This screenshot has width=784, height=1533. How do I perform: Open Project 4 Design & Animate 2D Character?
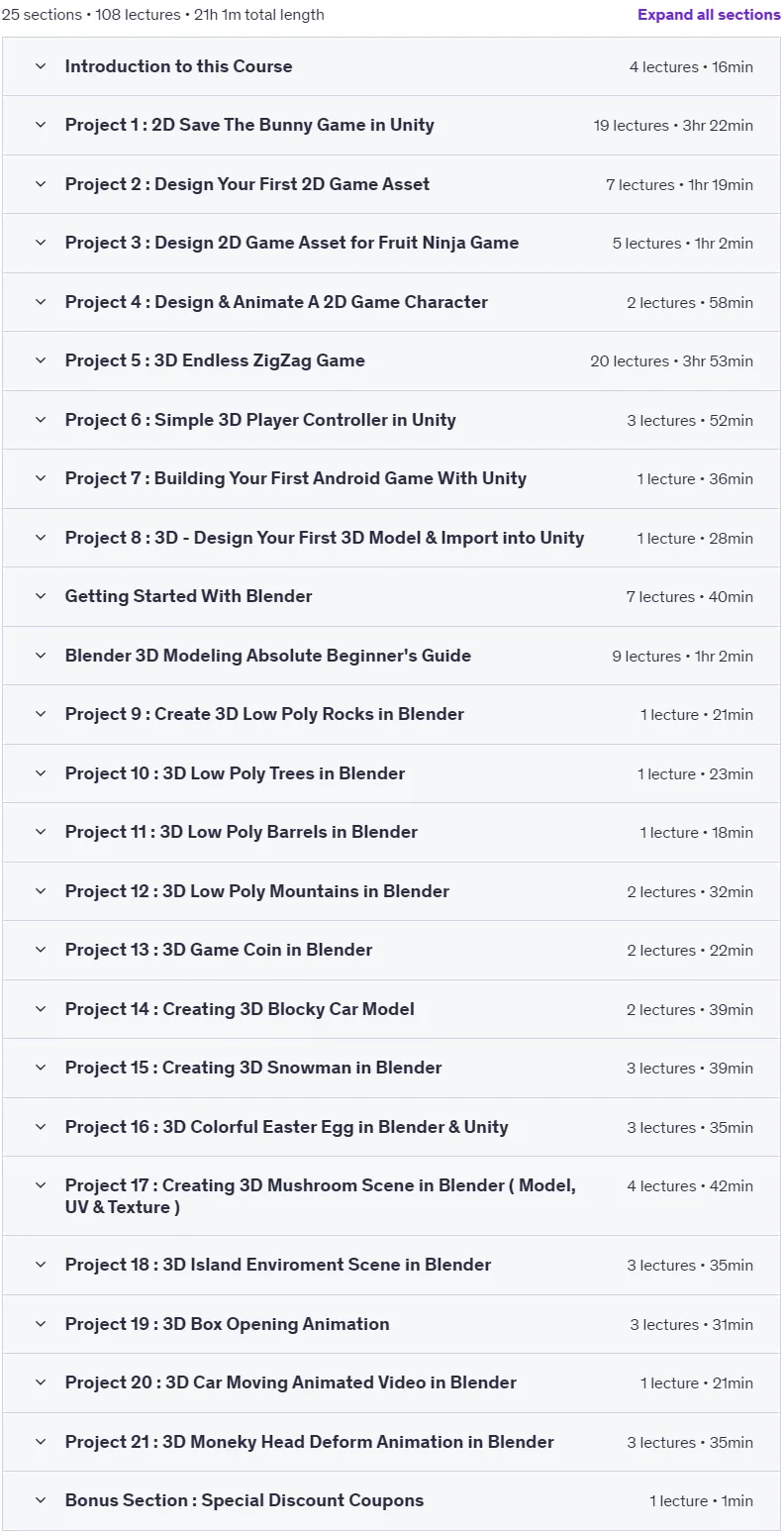pos(391,302)
